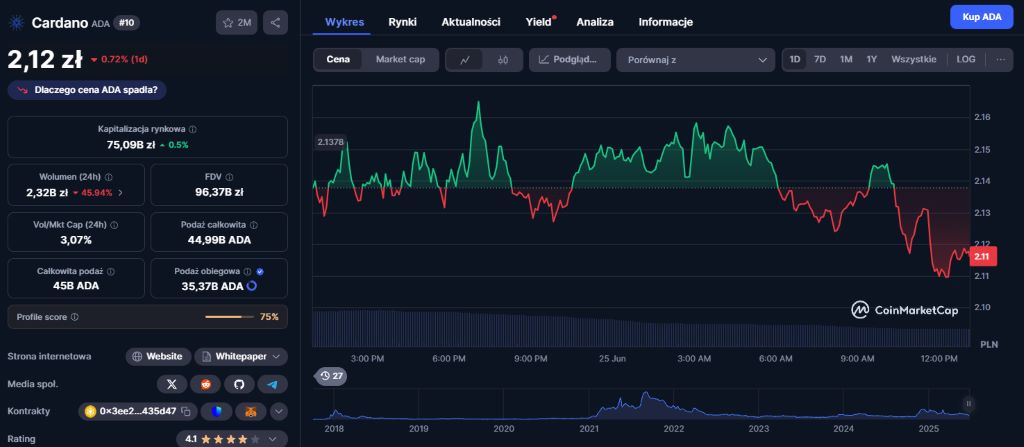Click the 44,99B ADA value
The height and width of the screenshot is (447, 1024).
click(219, 240)
